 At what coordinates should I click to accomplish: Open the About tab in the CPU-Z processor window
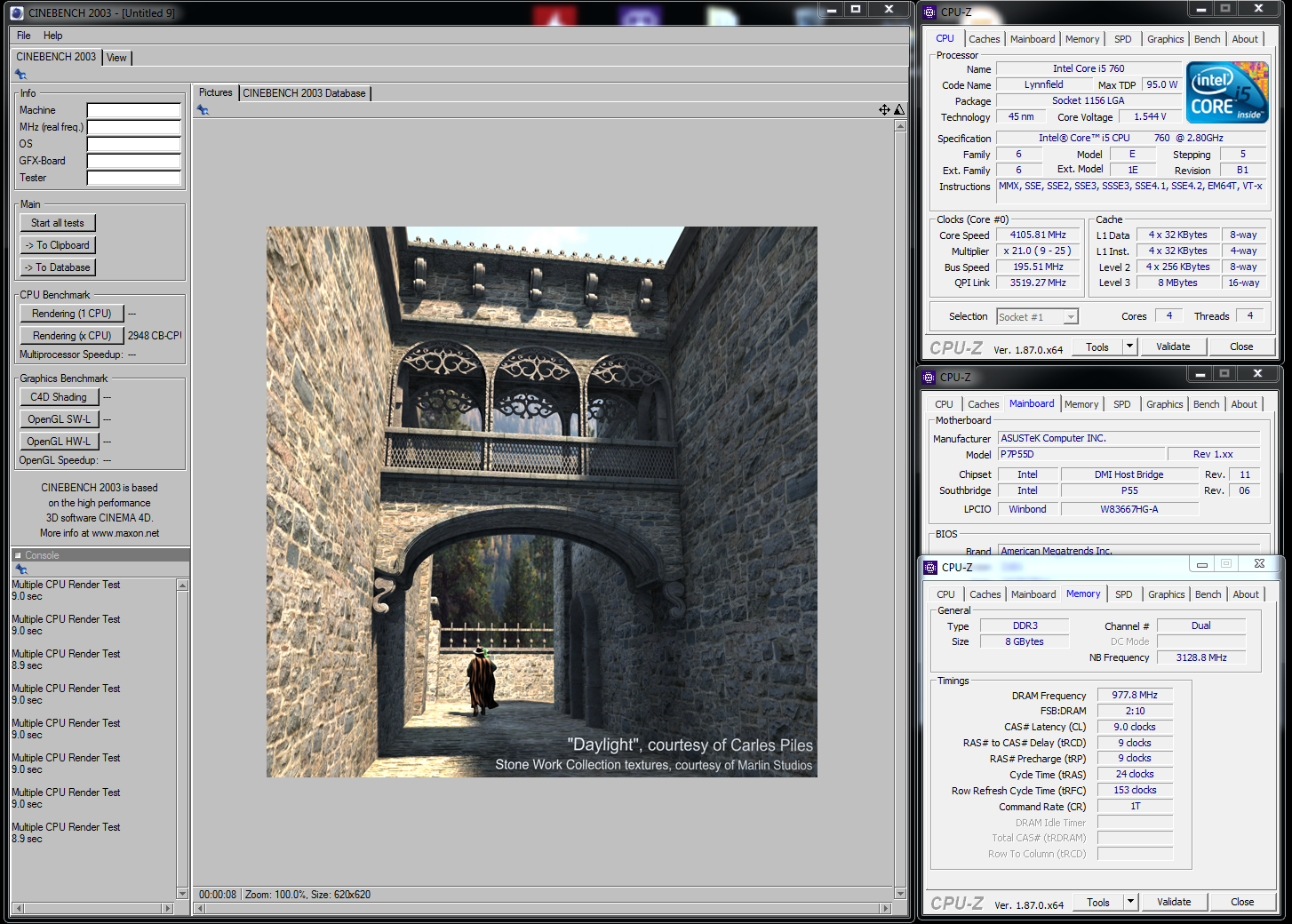(1245, 39)
